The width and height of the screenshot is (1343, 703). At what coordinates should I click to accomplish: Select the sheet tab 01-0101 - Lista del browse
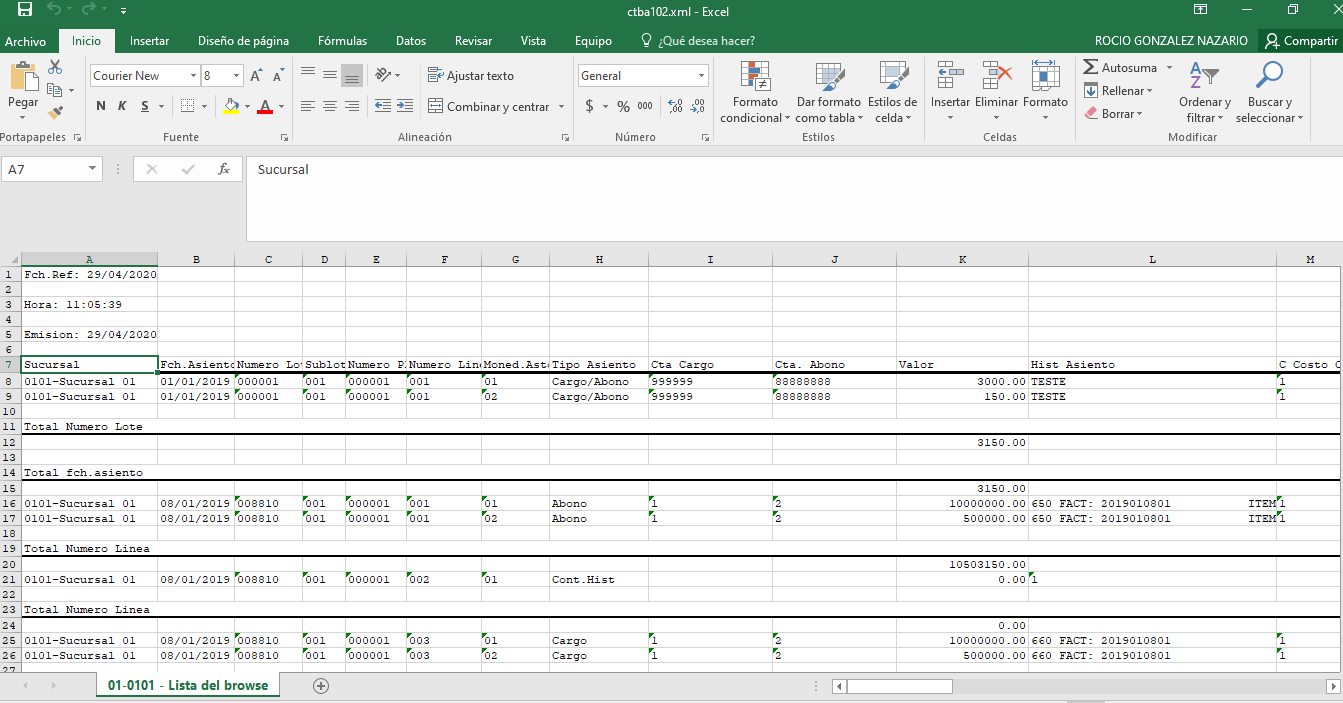point(188,685)
